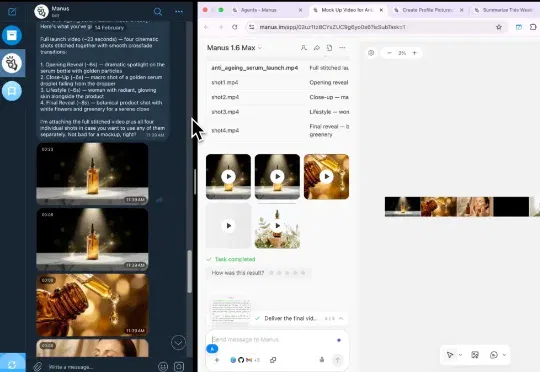540x372 pixels.
Task: Go back in the browser
Action: coord(206,27)
